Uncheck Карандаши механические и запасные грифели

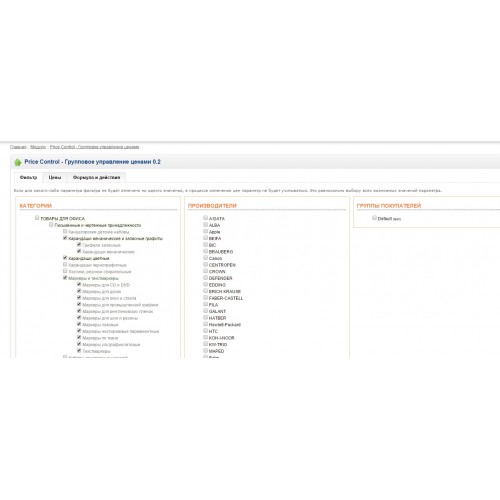click(65, 238)
